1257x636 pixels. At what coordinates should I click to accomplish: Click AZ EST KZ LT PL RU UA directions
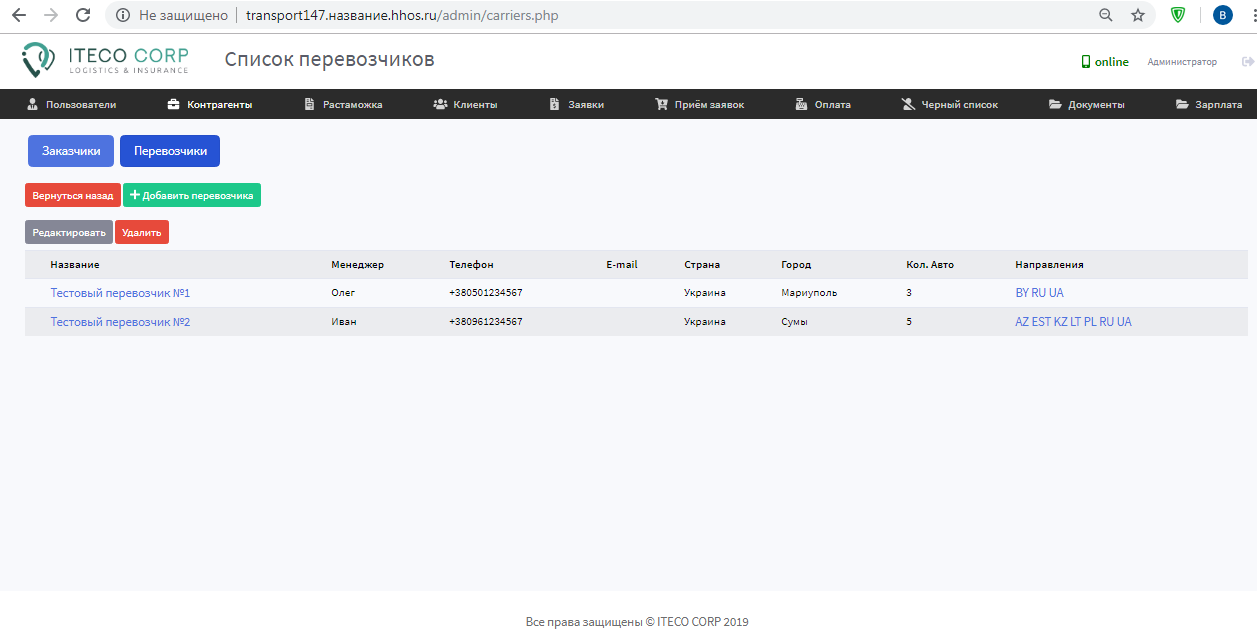[1073, 322]
